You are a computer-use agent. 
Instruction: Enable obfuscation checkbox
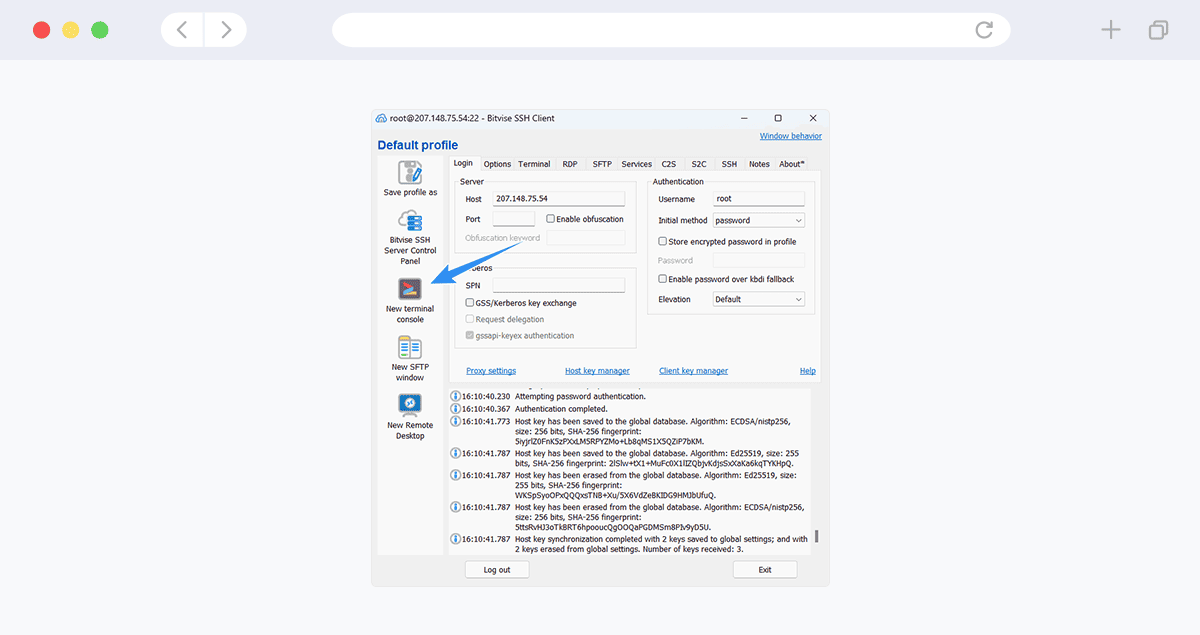(551, 219)
